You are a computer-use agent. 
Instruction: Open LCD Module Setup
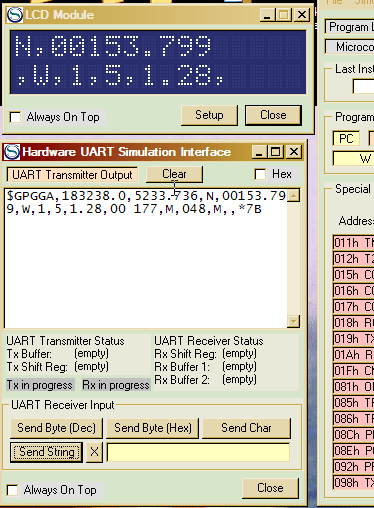(x=209, y=115)
